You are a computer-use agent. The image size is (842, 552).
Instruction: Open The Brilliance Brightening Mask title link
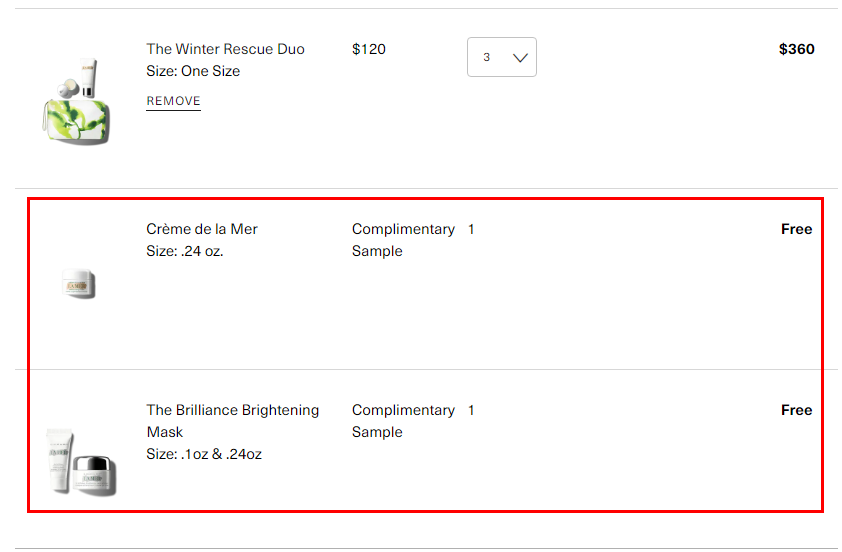coord(233,421)
